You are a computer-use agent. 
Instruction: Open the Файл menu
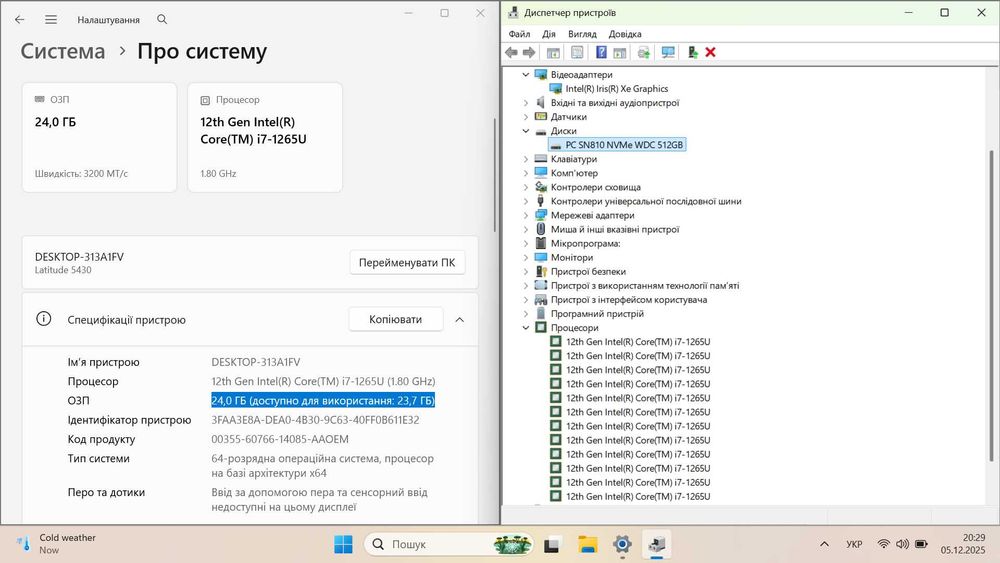519,34
